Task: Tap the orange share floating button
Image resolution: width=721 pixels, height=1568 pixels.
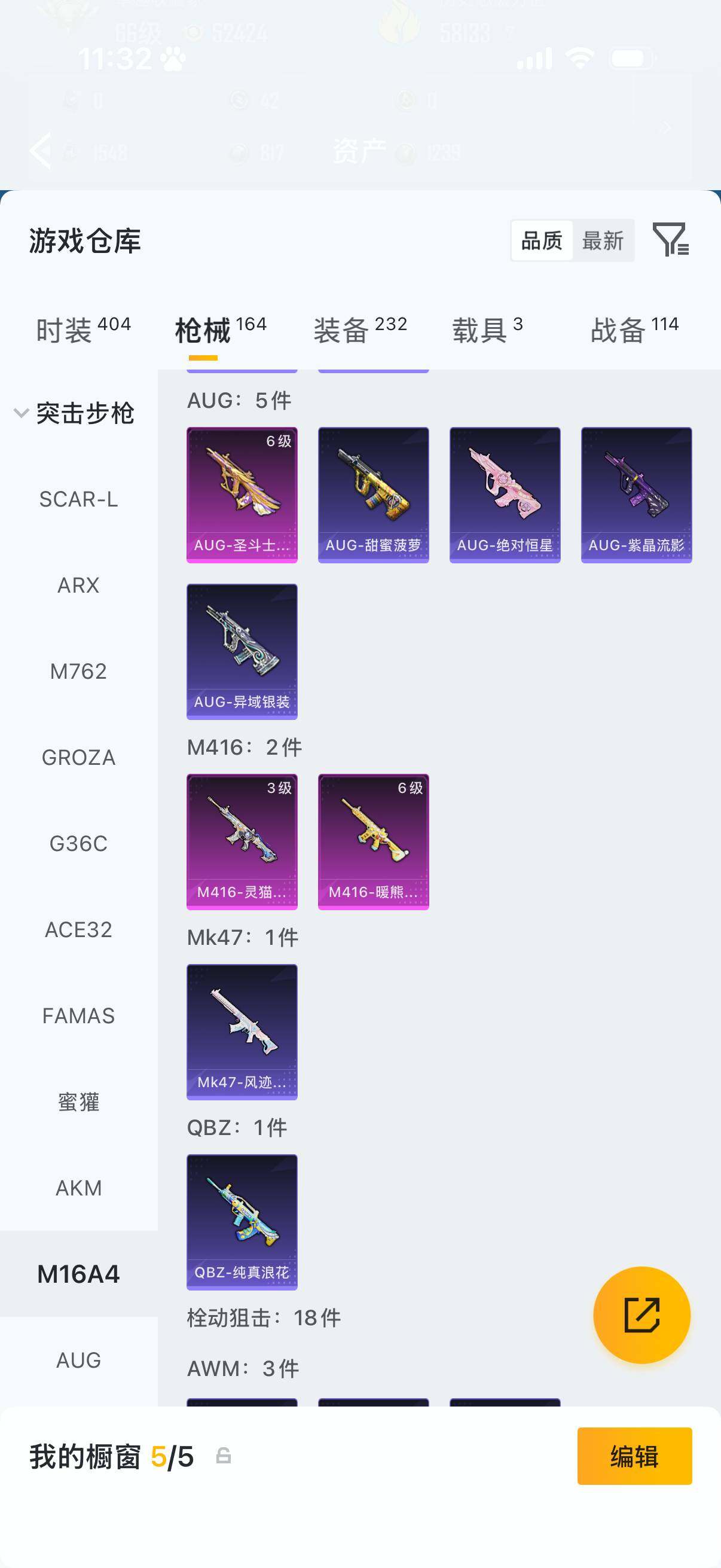Action: [641, 1315]
